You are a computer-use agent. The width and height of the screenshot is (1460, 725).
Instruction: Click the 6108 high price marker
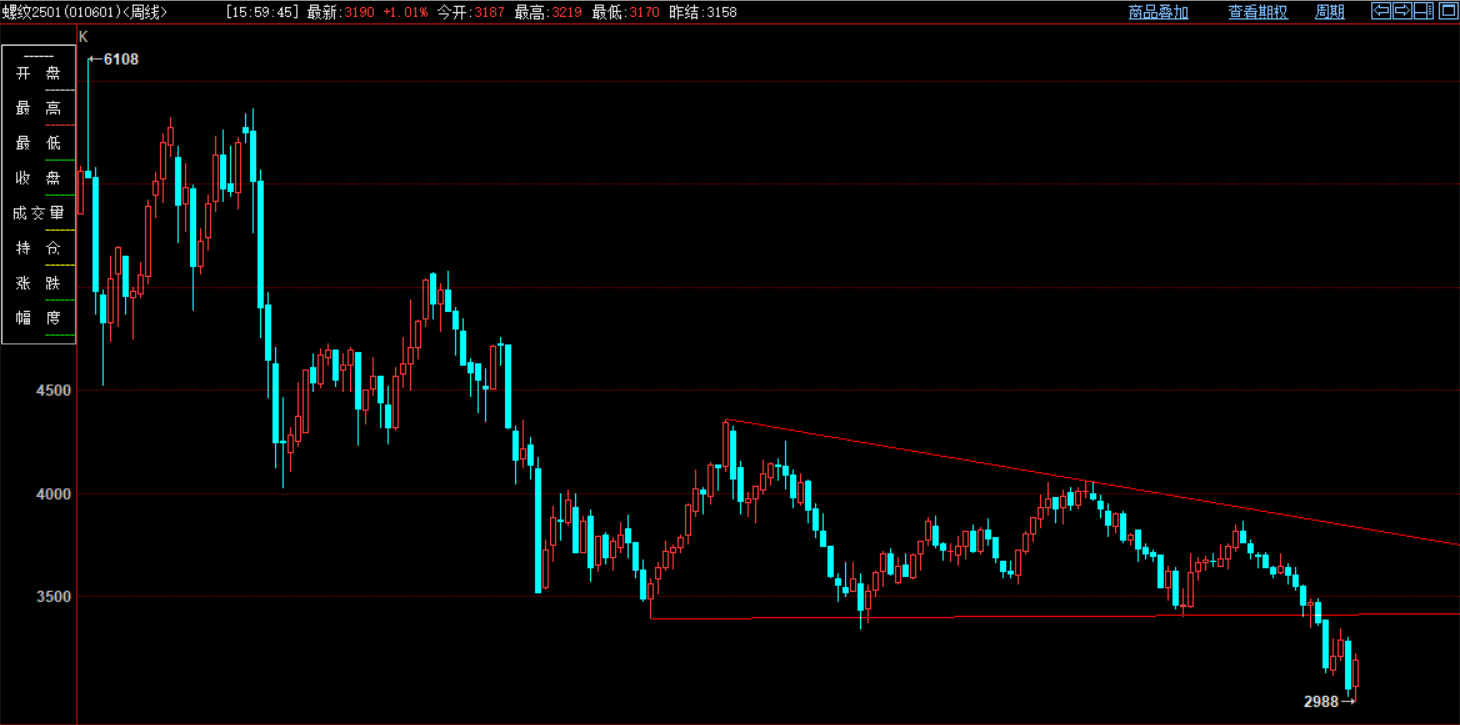coord(120,59)
